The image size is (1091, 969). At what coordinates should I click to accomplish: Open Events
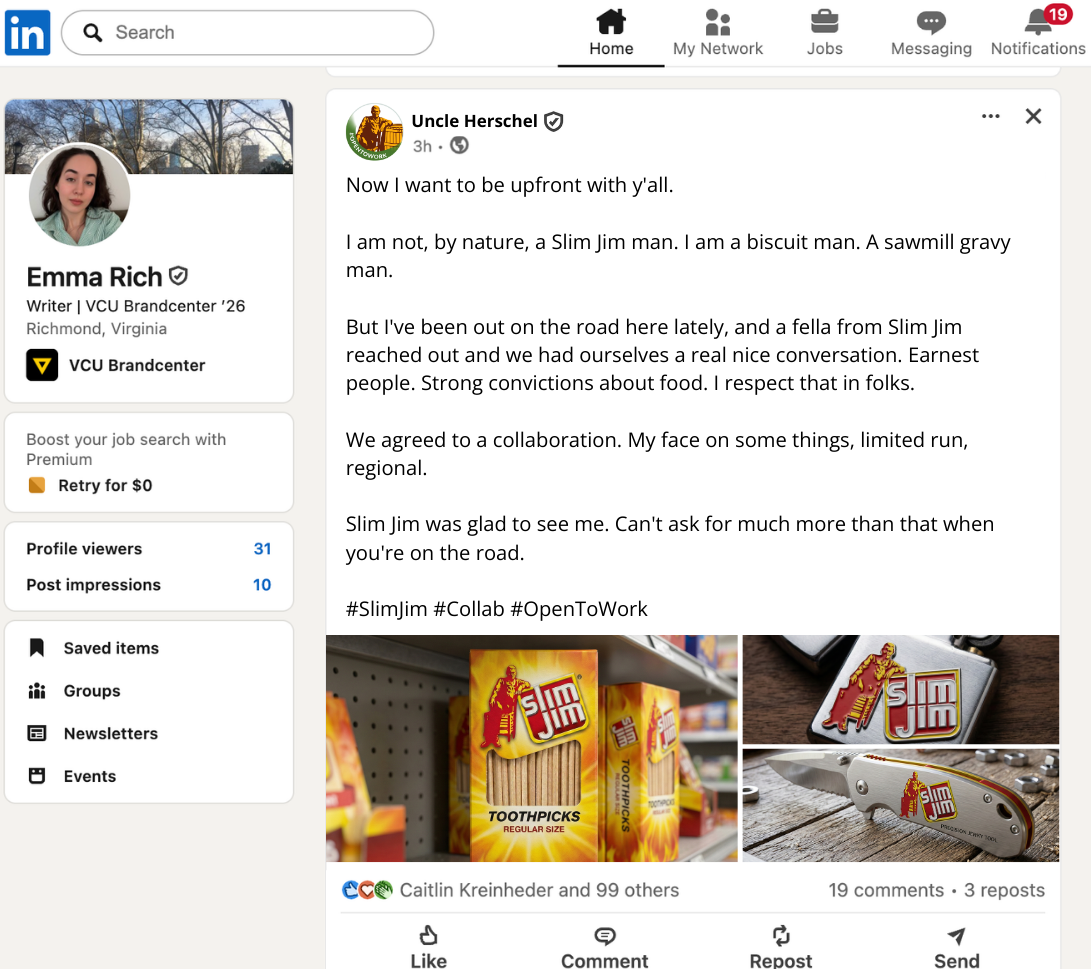coord(90,776)
